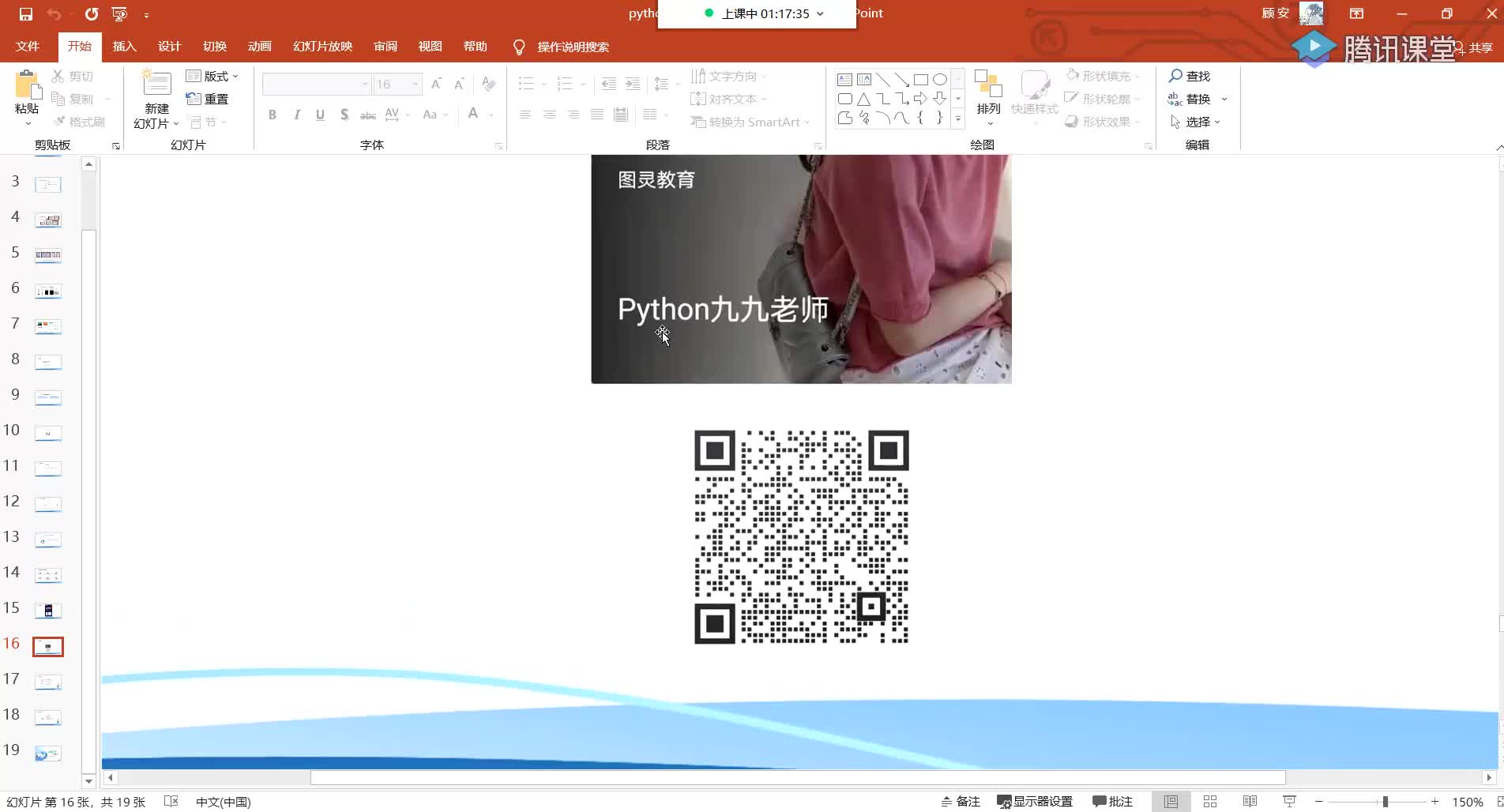Select slide 17 thumbnail

[48, 682]
